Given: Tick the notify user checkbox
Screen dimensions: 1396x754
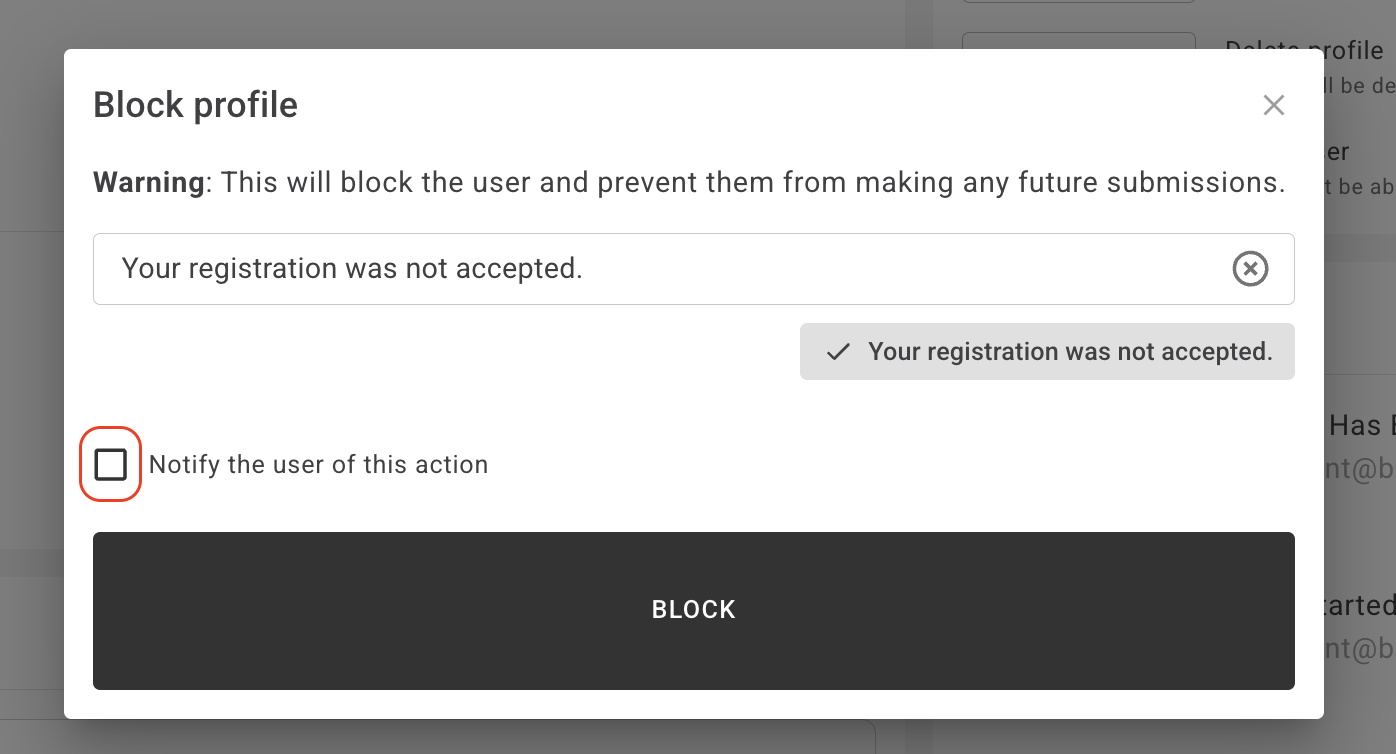Looking at the screenshot, I should pos(110,465).
